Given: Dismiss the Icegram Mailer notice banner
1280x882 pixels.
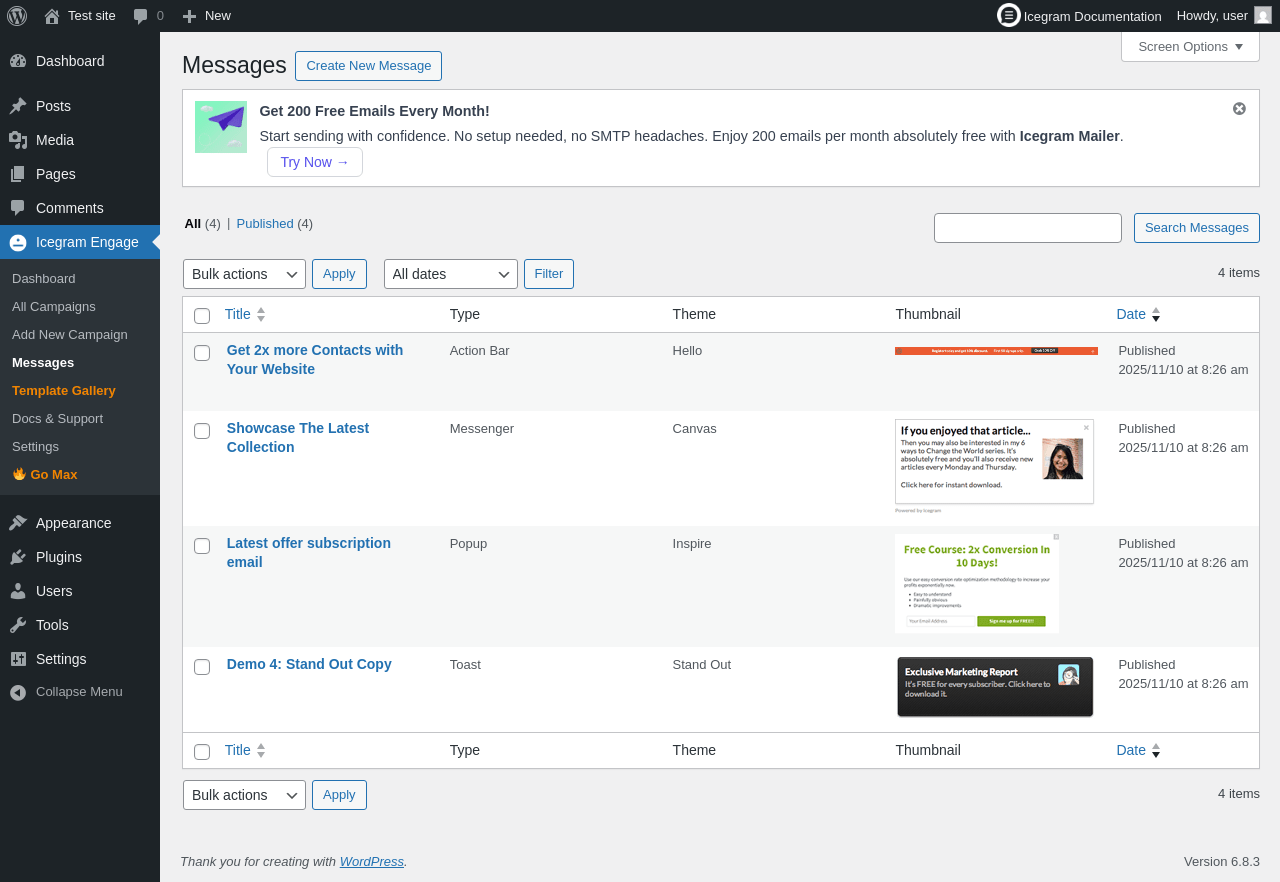Looking at the screenshot, I should (1239, 109).
